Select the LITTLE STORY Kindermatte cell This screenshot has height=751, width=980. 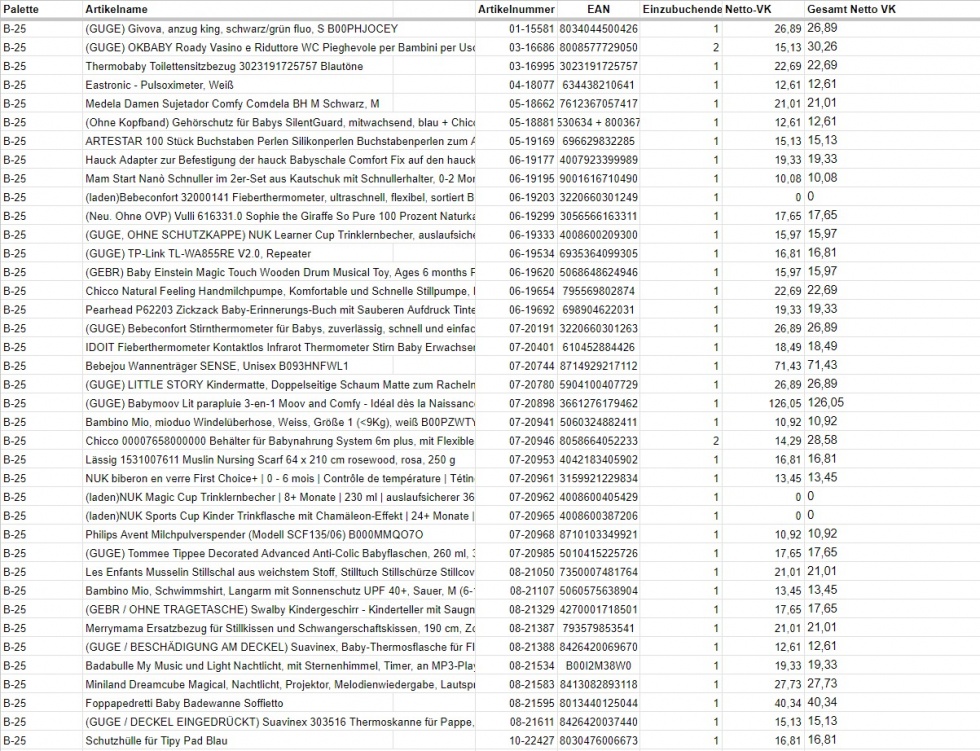(279, 385)
